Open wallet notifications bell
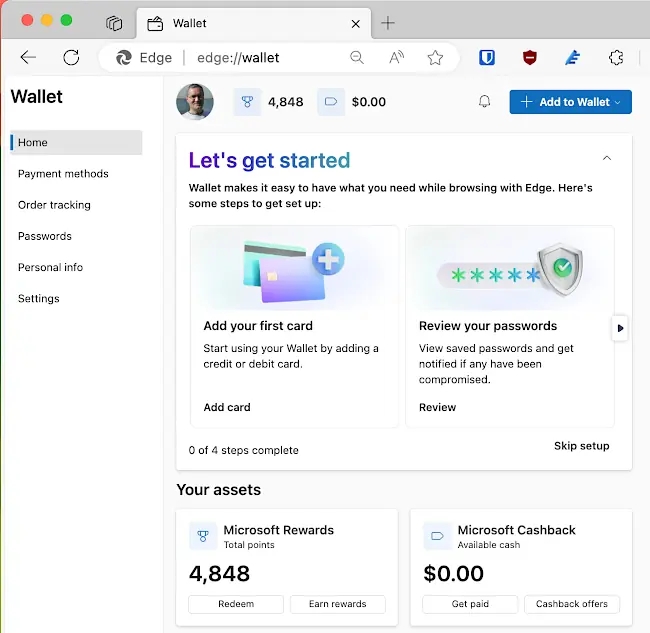This screenshot has height=633, width=650. point(484,102)
